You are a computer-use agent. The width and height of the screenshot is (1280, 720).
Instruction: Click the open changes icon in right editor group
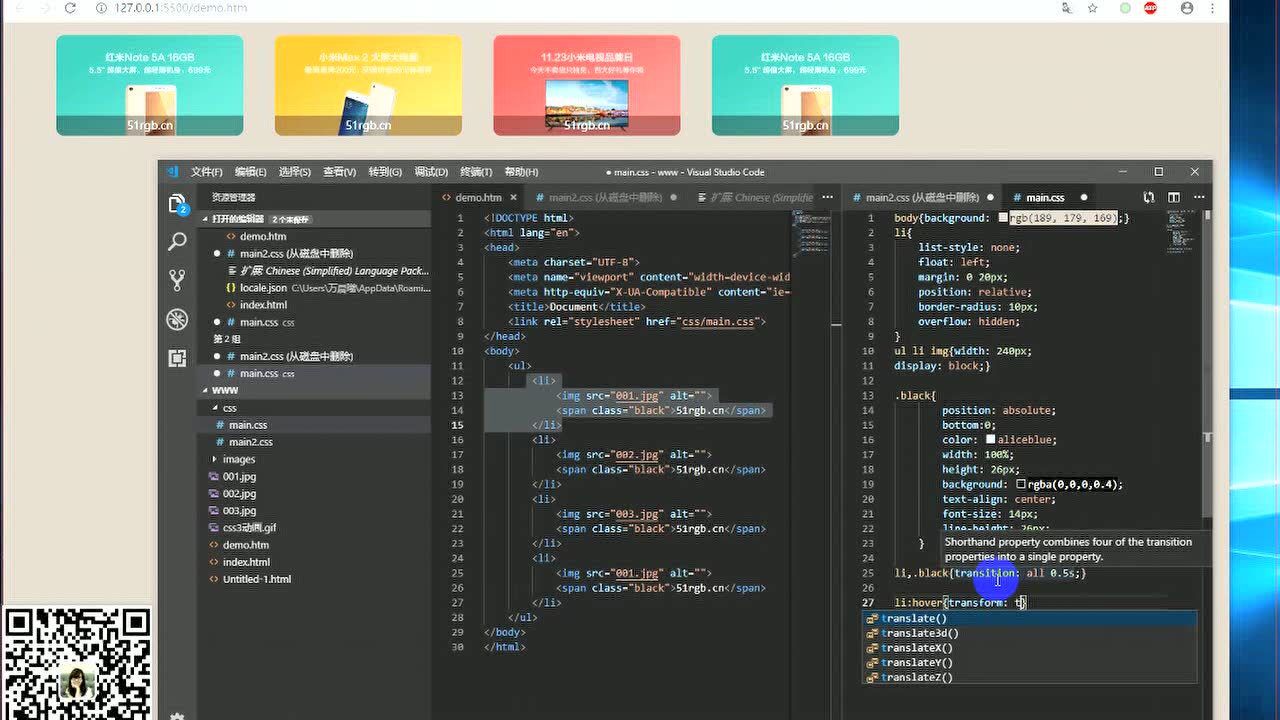pyautogui.click(x=1149, y=198)
